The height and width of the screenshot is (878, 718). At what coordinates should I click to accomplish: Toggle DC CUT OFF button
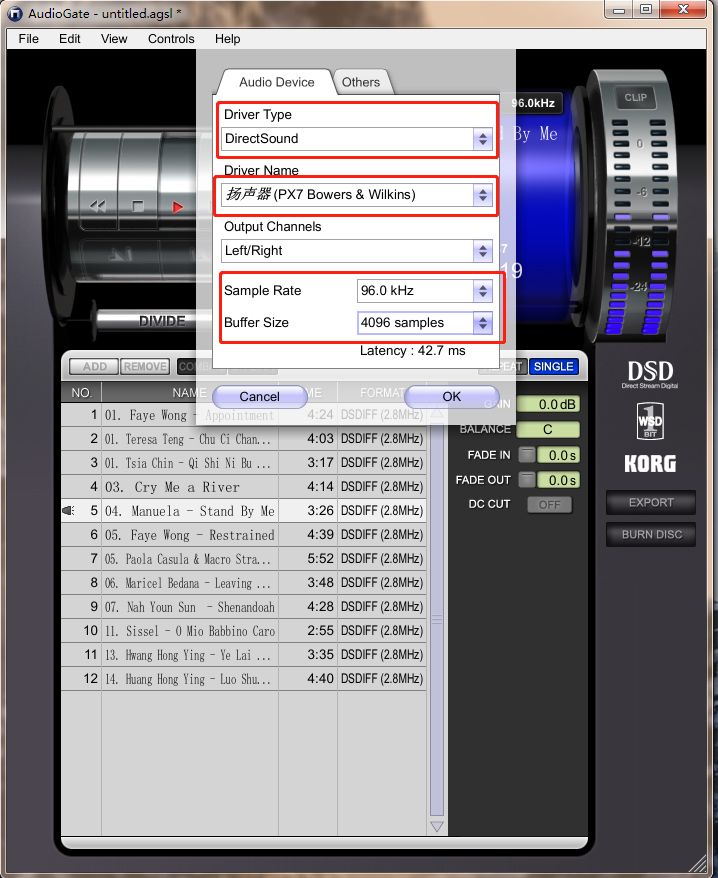coord(549,505)
